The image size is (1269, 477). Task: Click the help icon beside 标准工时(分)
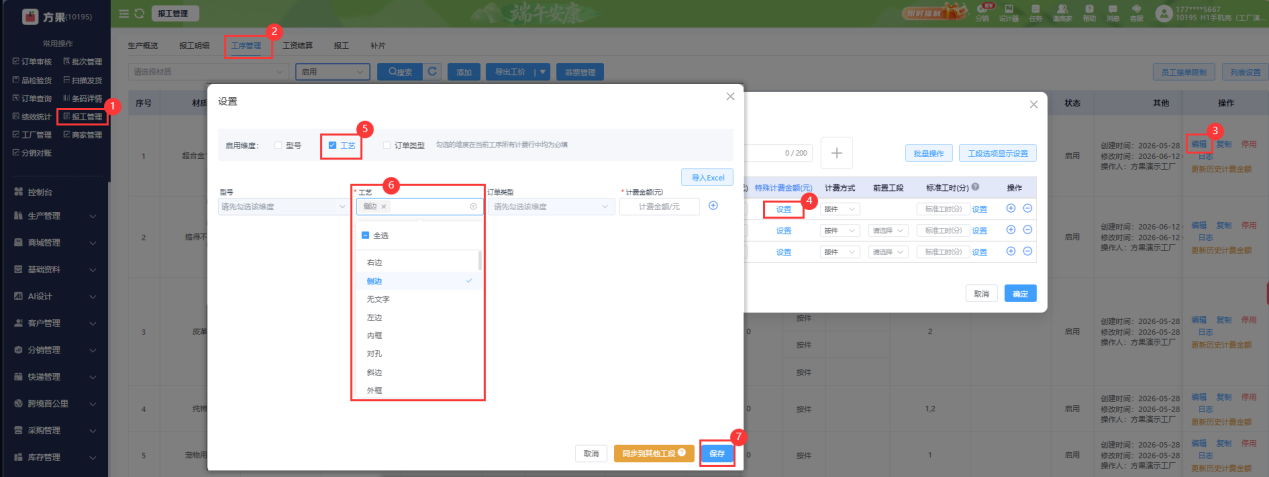tap(974, 187)
